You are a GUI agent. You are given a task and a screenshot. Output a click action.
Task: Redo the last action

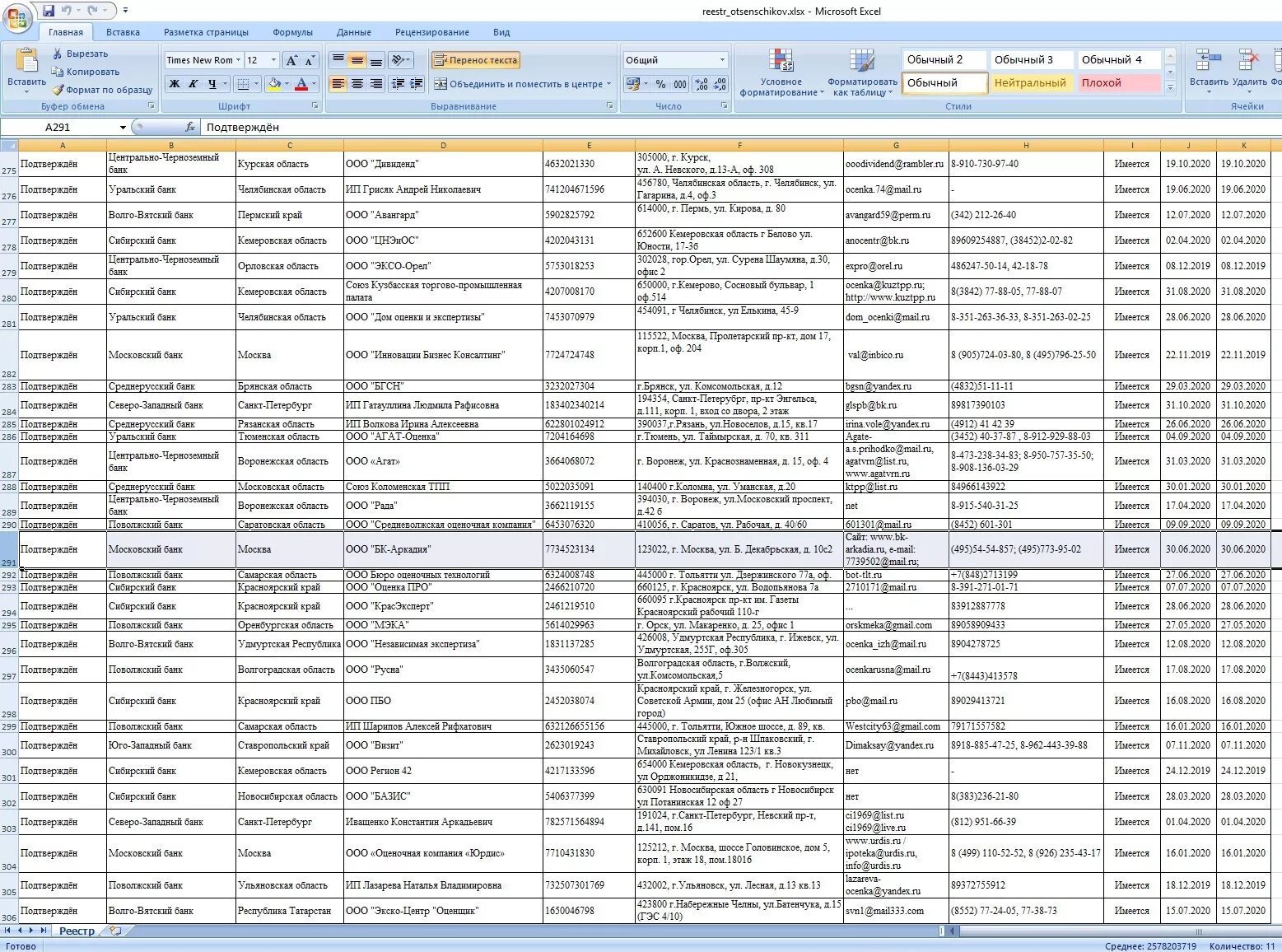tap(92, 11)
